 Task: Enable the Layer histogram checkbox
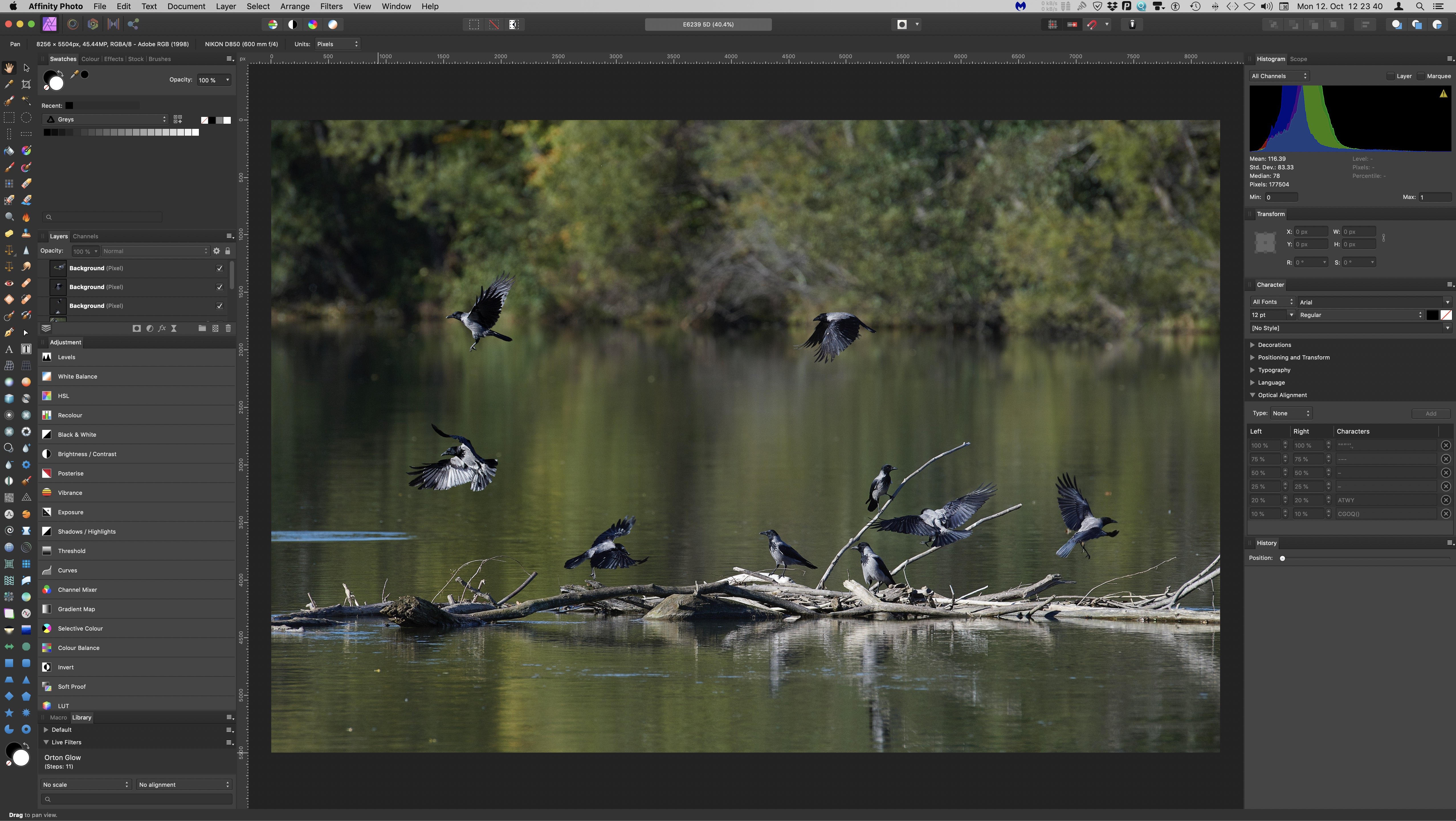tap(1390, 76)
